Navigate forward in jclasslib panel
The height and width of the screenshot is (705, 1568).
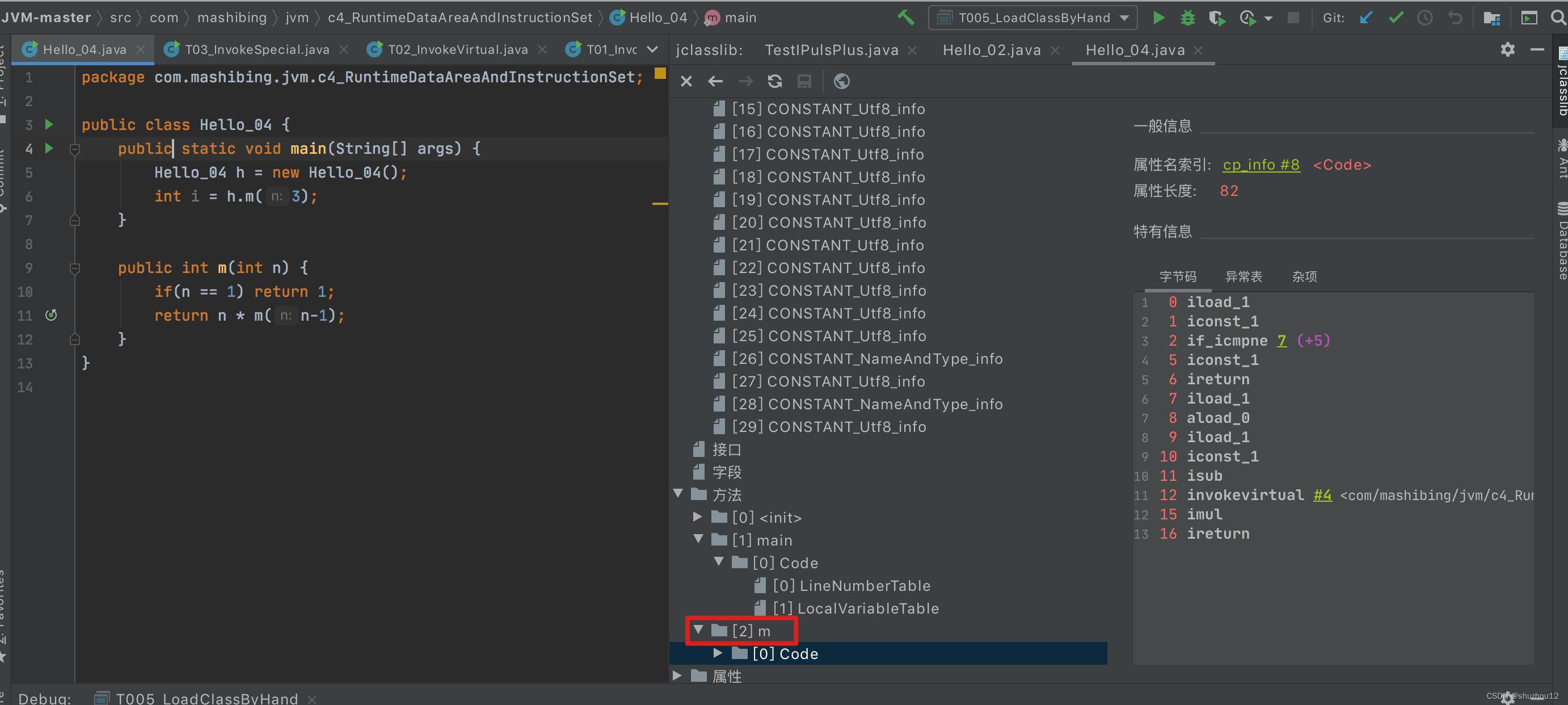click(x=745, y=81)
